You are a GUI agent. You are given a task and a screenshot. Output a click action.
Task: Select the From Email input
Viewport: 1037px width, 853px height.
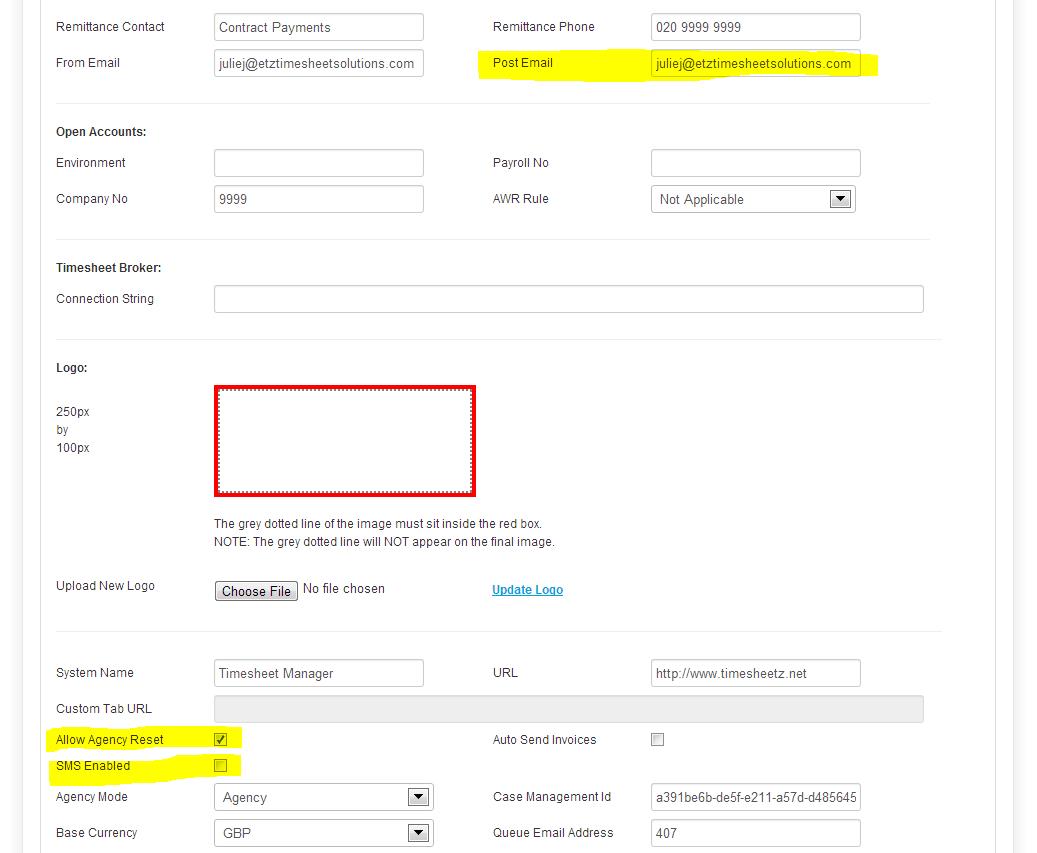[x=319, y=63]
